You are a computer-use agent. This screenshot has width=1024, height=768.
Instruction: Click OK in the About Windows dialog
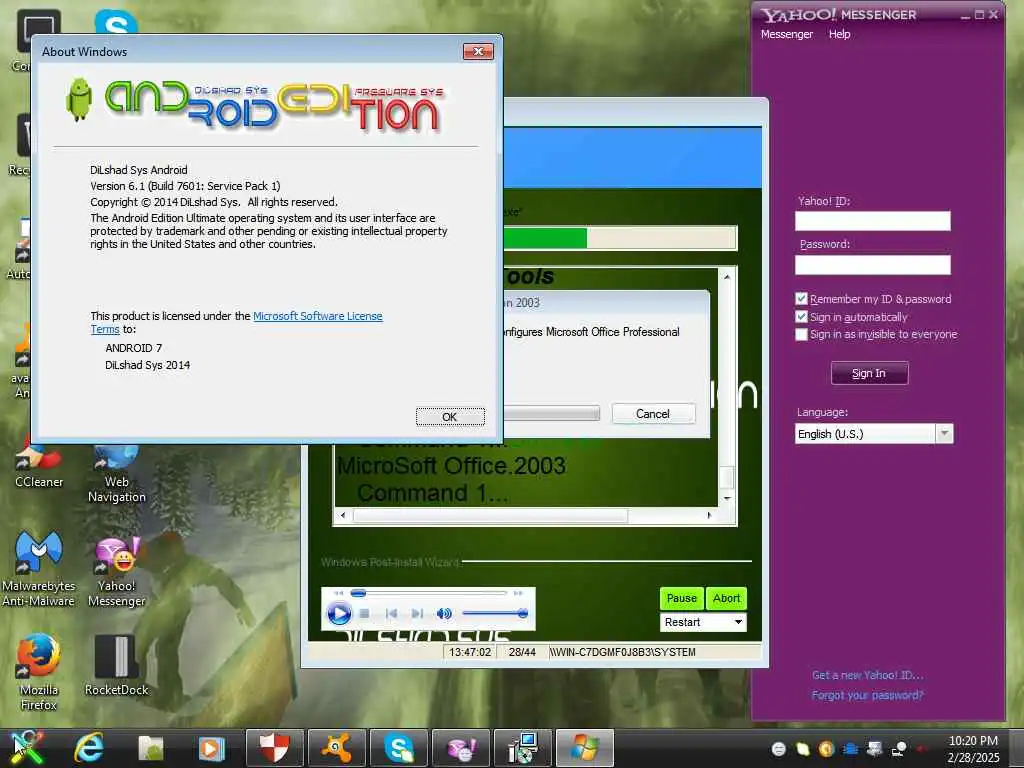point(450,417)
